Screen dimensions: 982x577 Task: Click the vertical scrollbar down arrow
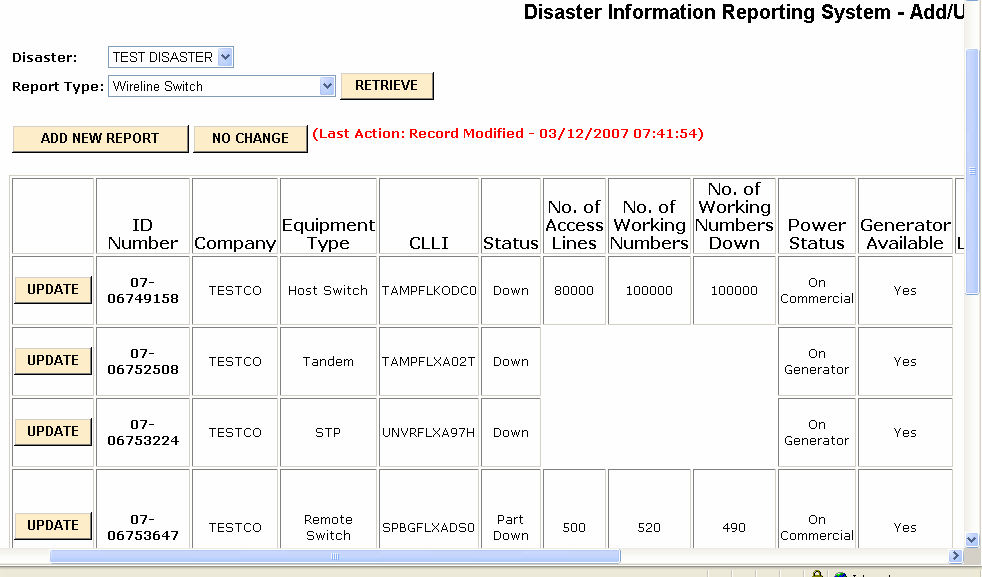point(971,539)
